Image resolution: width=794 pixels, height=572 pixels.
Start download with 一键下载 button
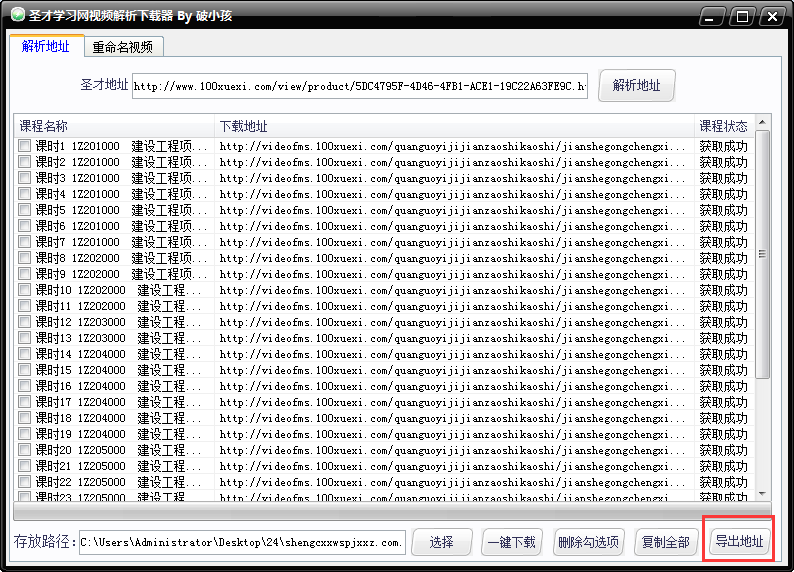click(x=511, y=542)
